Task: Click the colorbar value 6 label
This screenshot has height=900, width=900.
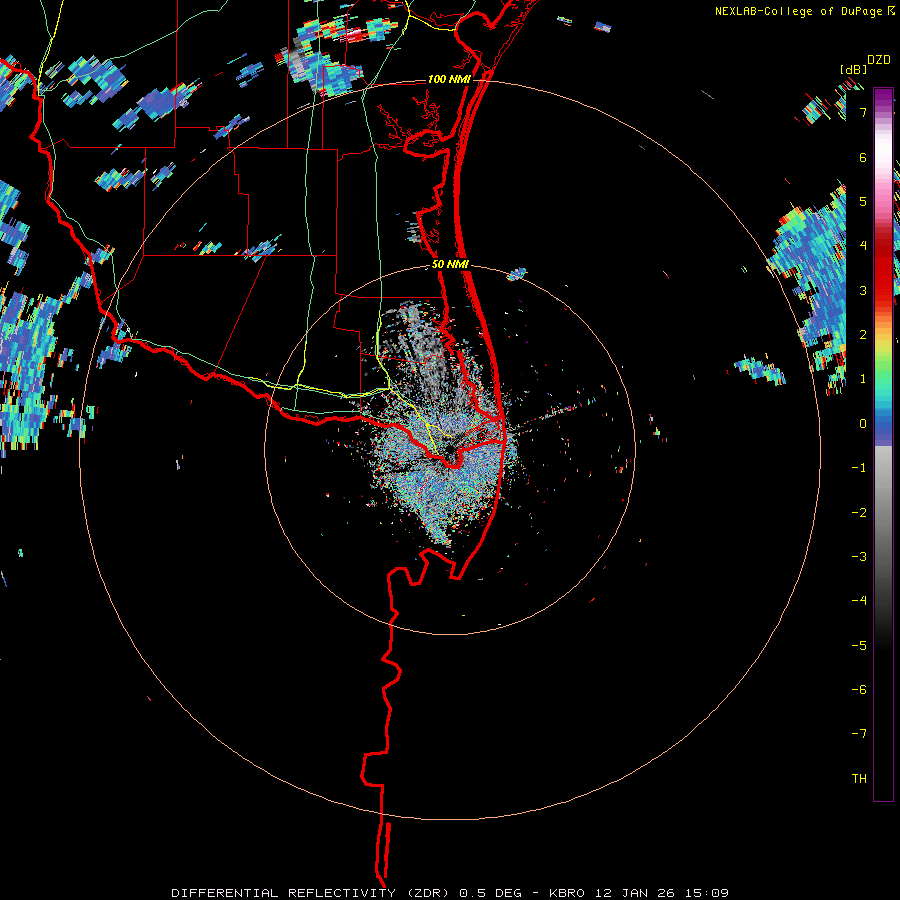Action: pos(863,157)
